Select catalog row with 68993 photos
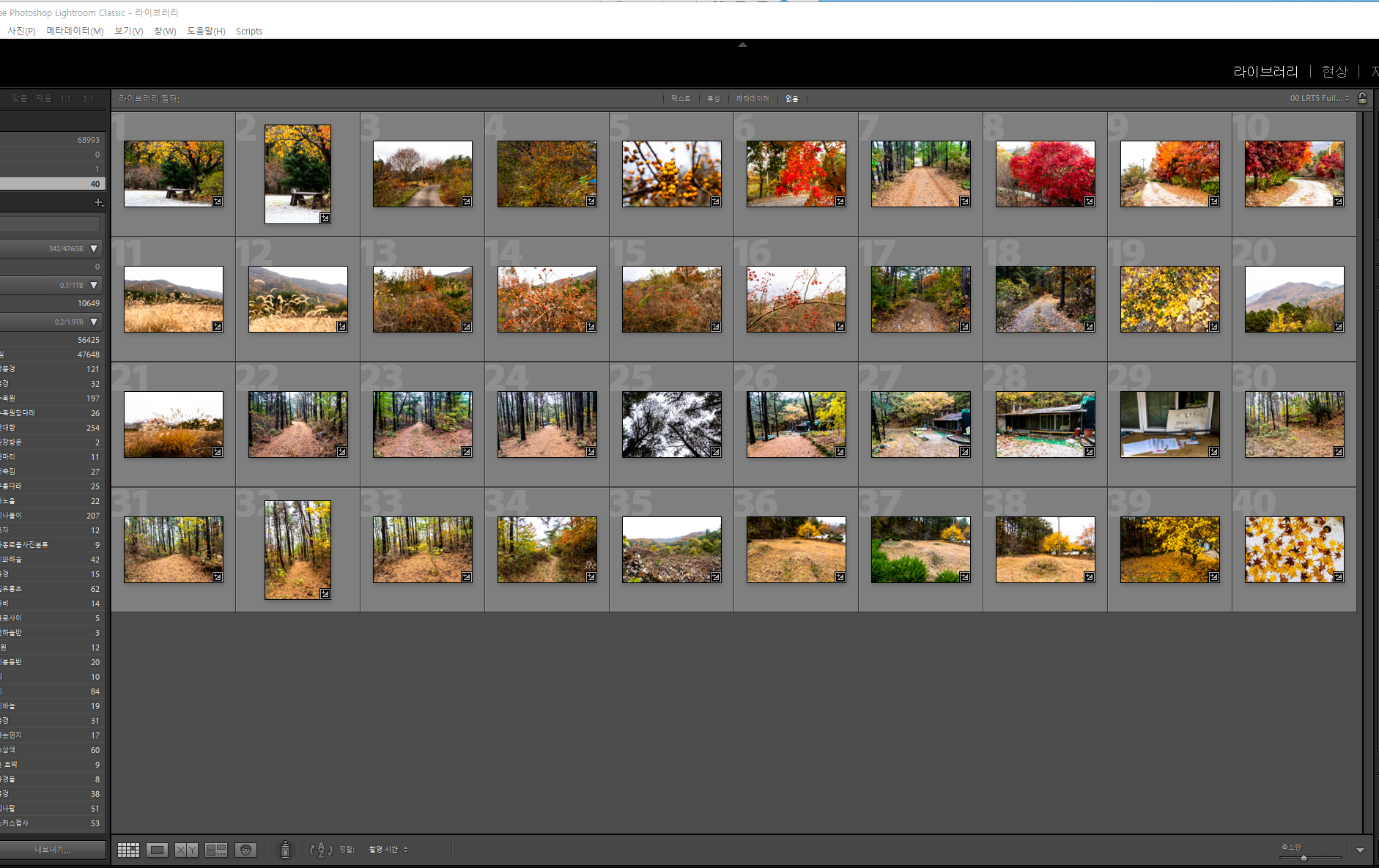 point(53,140)
